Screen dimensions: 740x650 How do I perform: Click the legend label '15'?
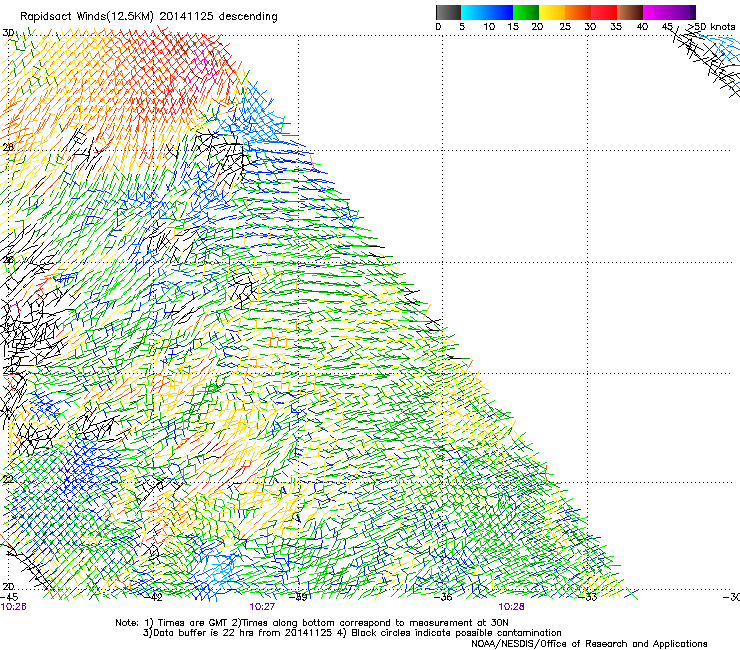[x=513, y=27]
